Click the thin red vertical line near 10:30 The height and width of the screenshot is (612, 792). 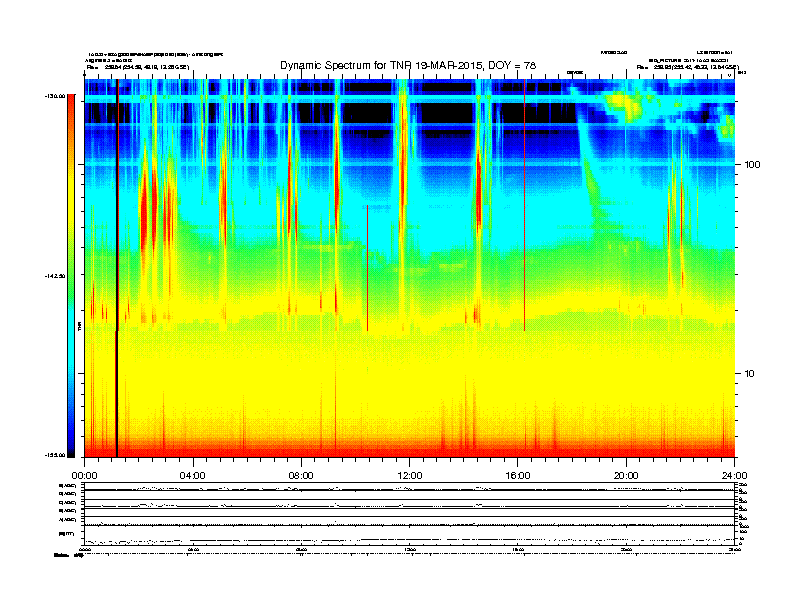367,268
